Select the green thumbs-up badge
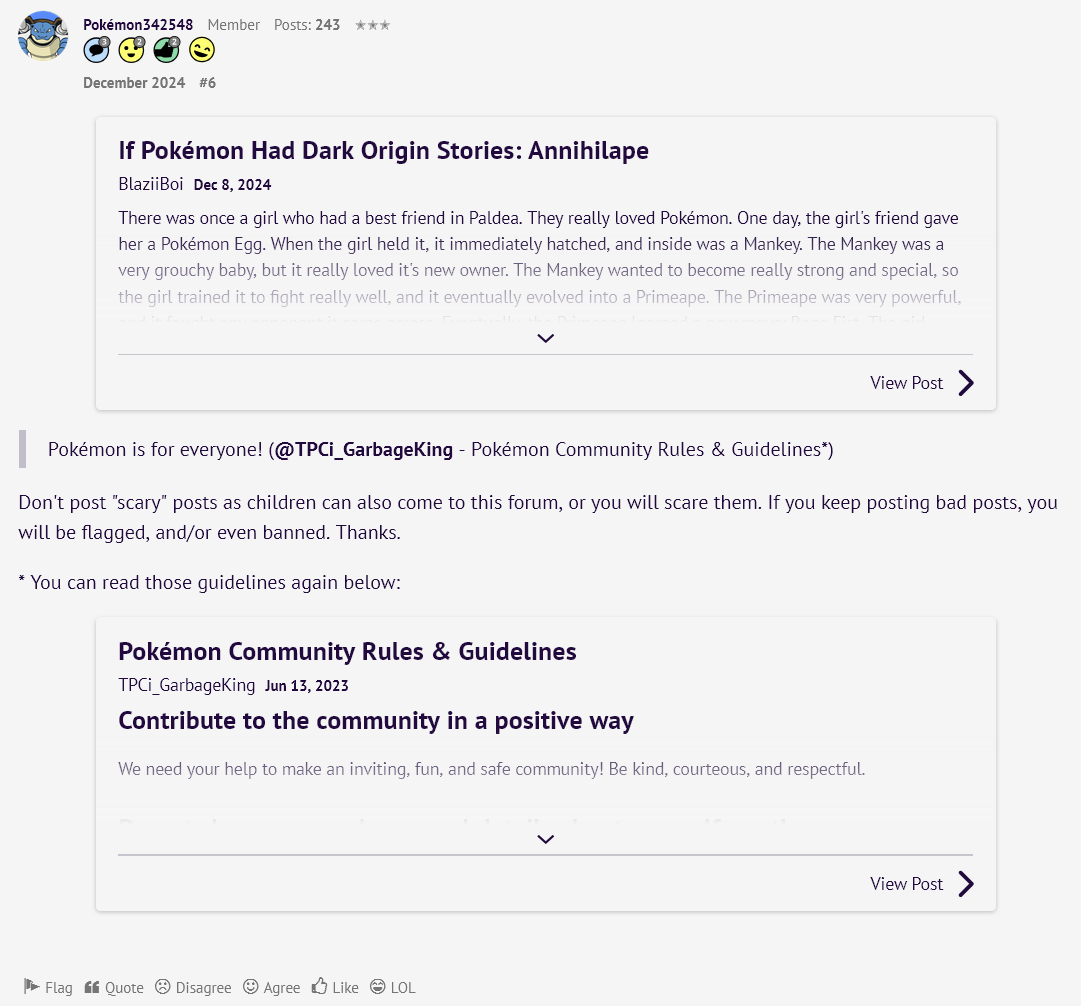This screenshot has width=1081, height=1006. [x=167, y=50]
